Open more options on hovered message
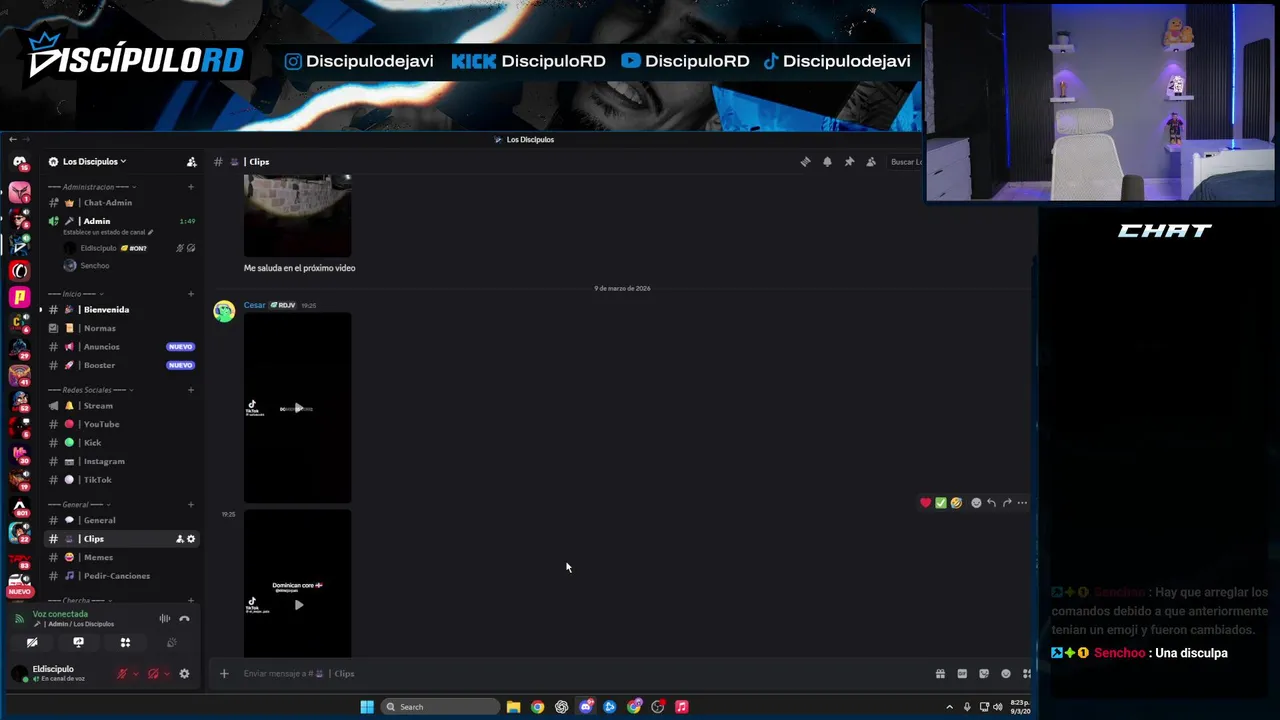This screenshot has width=1280, height=720. point(1022,503)
